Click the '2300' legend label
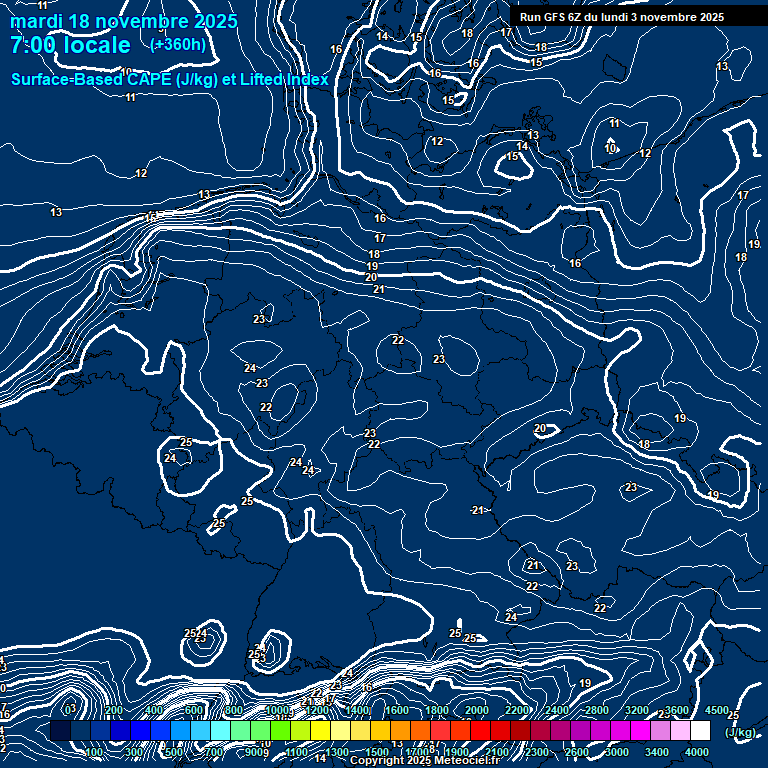 coord(537,752)
